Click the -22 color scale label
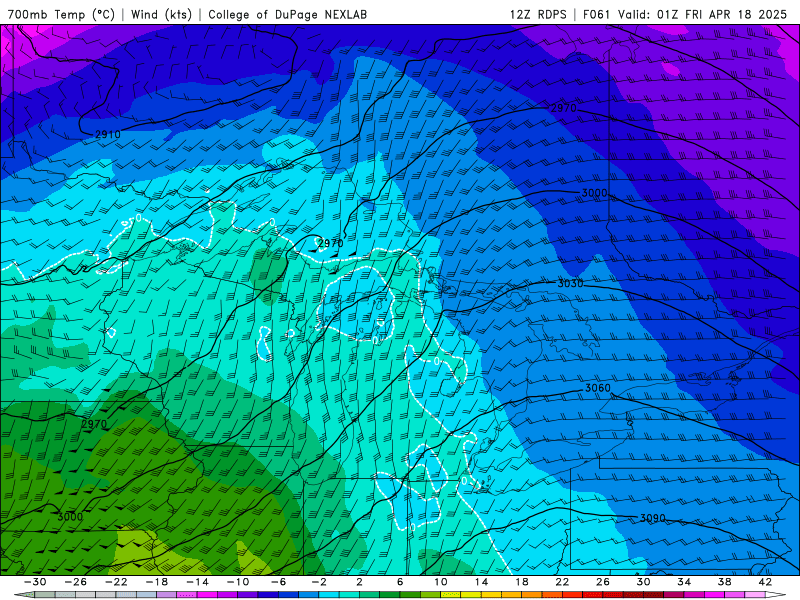Viewport: 800px width, 600px height. click(116, 582)
